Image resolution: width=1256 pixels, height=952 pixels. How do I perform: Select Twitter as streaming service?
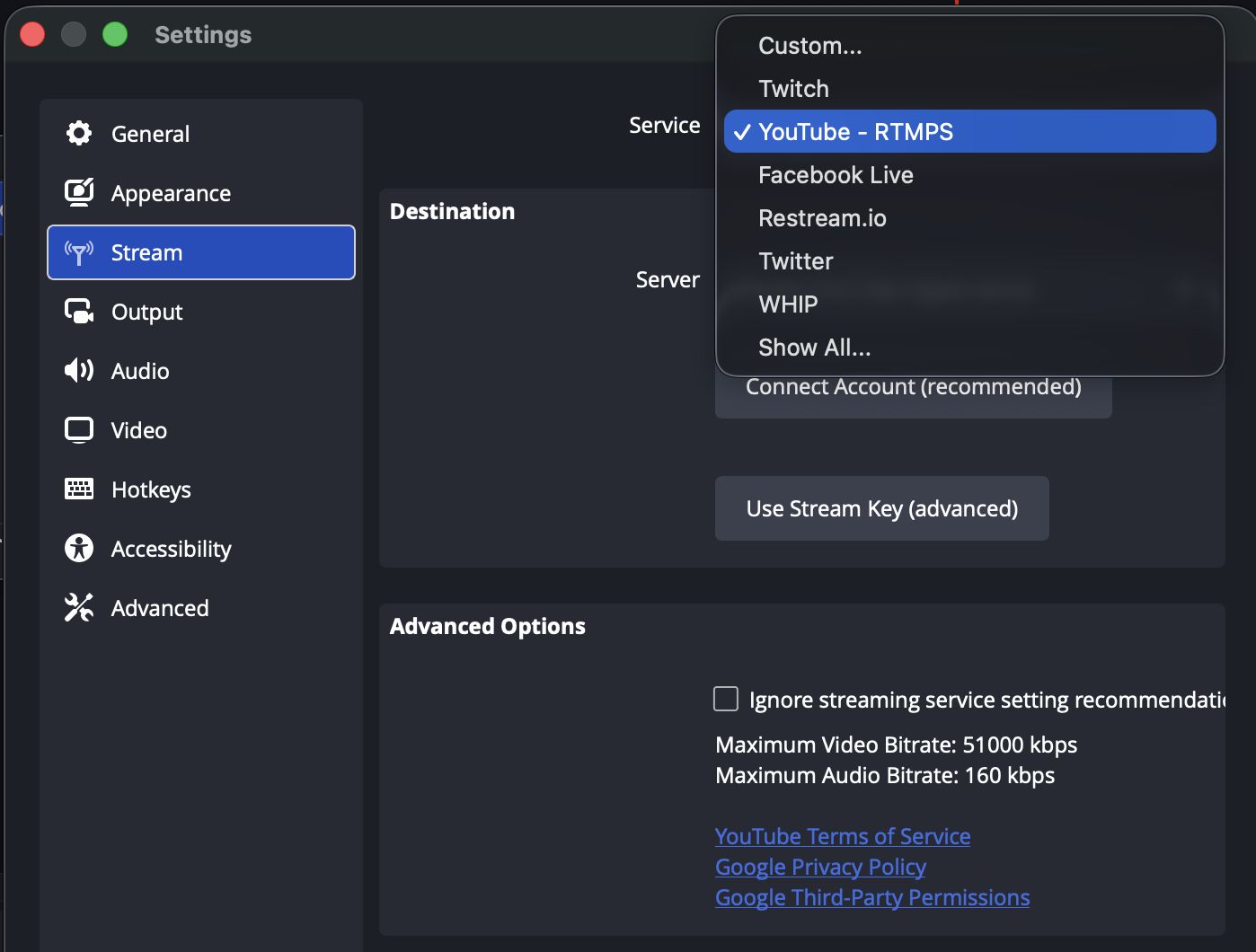pos(969,261)
